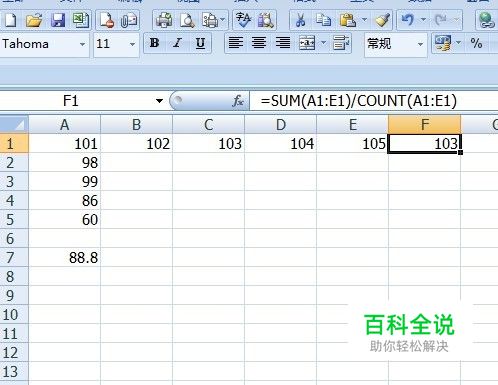
Task: Click the select-all corner of the grid
Action: point(14,124)
